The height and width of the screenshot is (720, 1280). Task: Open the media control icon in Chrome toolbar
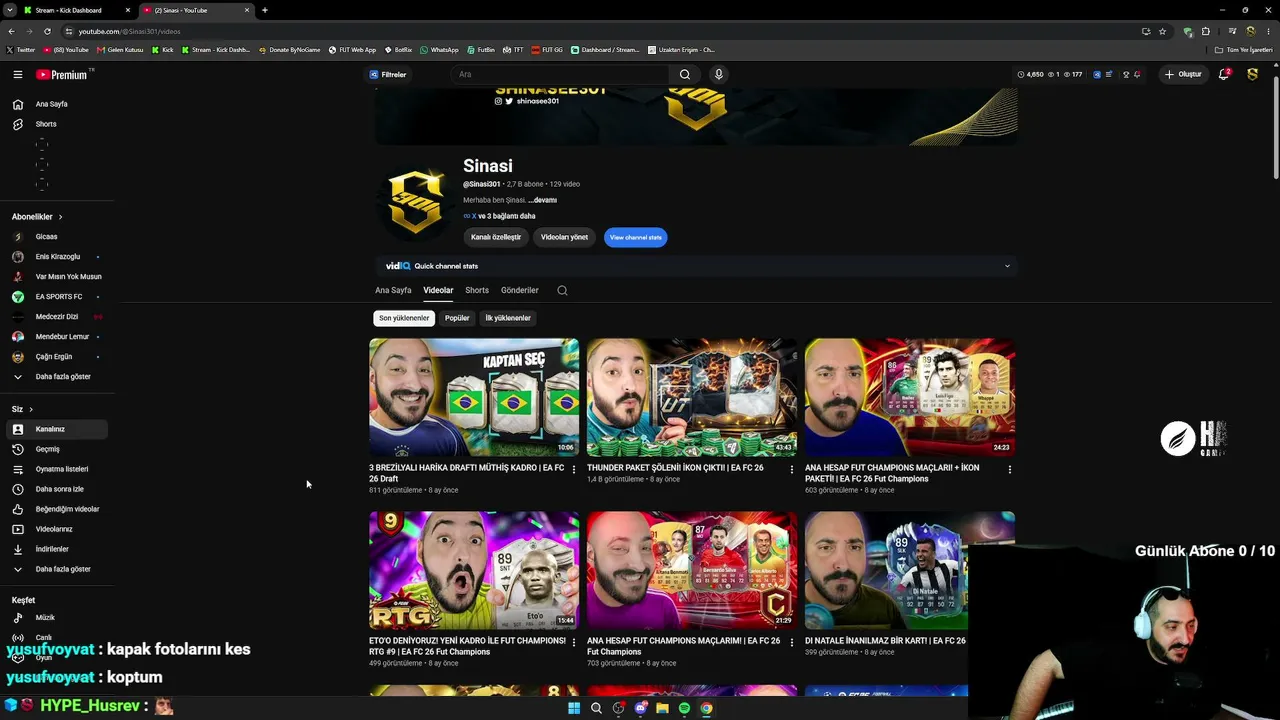coord(1231,31)
